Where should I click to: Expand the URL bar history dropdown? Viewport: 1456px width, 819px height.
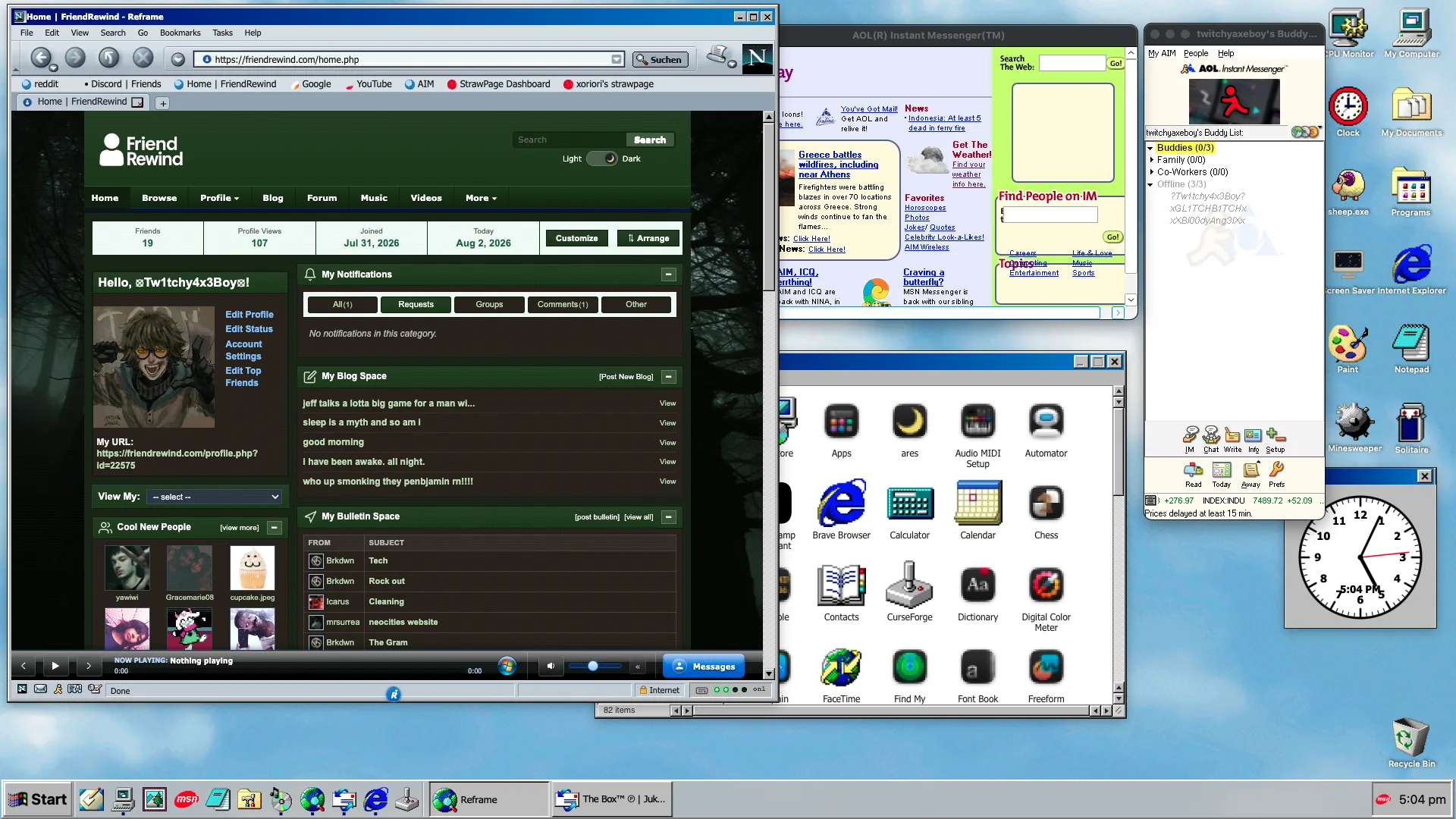[x=617, y=59]
